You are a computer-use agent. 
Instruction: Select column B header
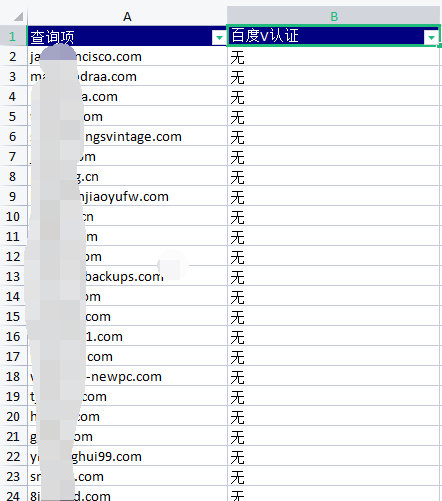334,16
